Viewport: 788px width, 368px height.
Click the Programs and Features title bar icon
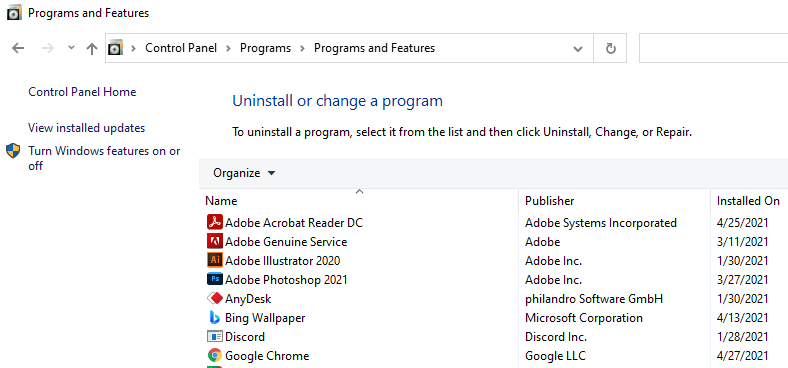15,13
